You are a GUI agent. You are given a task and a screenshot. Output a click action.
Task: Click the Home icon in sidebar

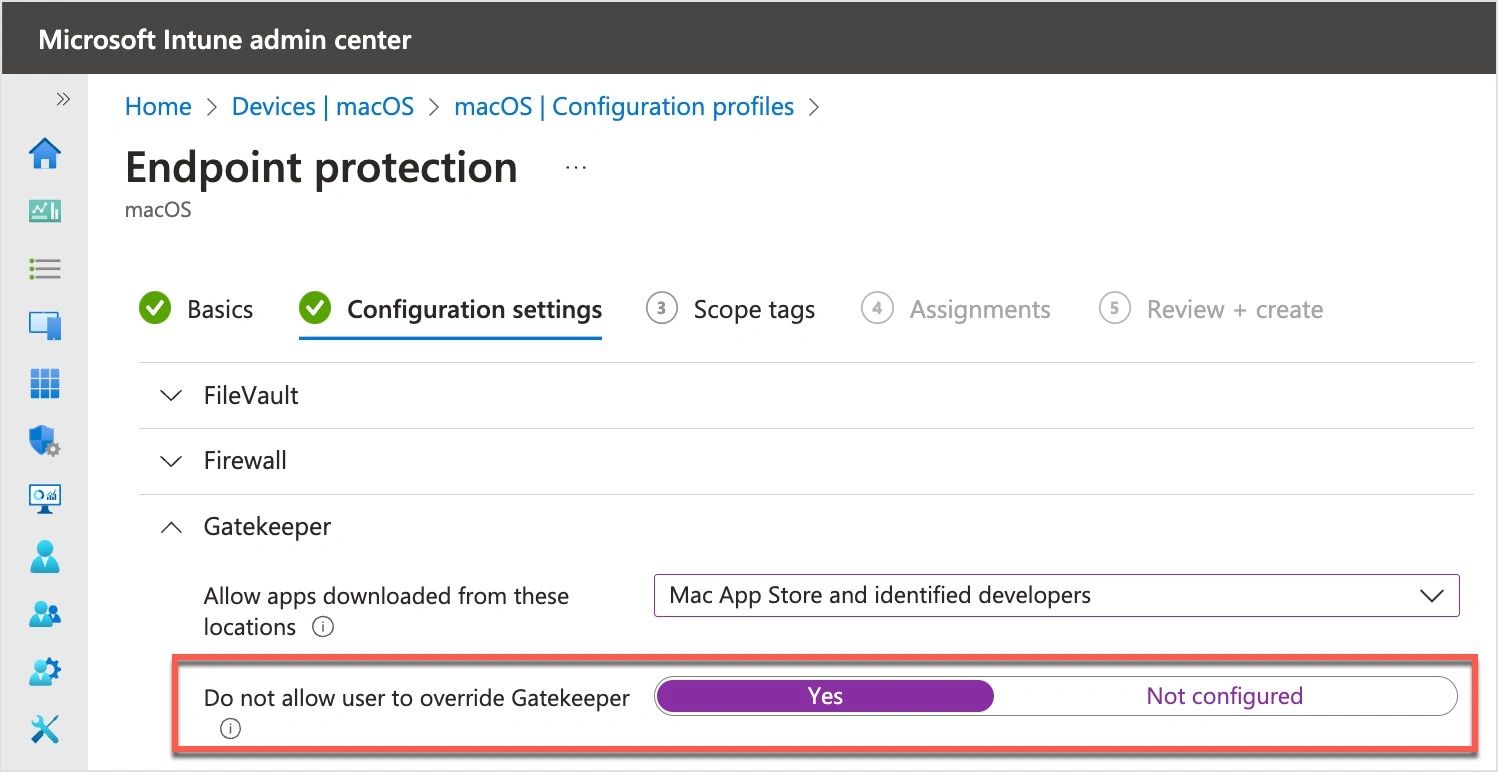tap(45, 153)
